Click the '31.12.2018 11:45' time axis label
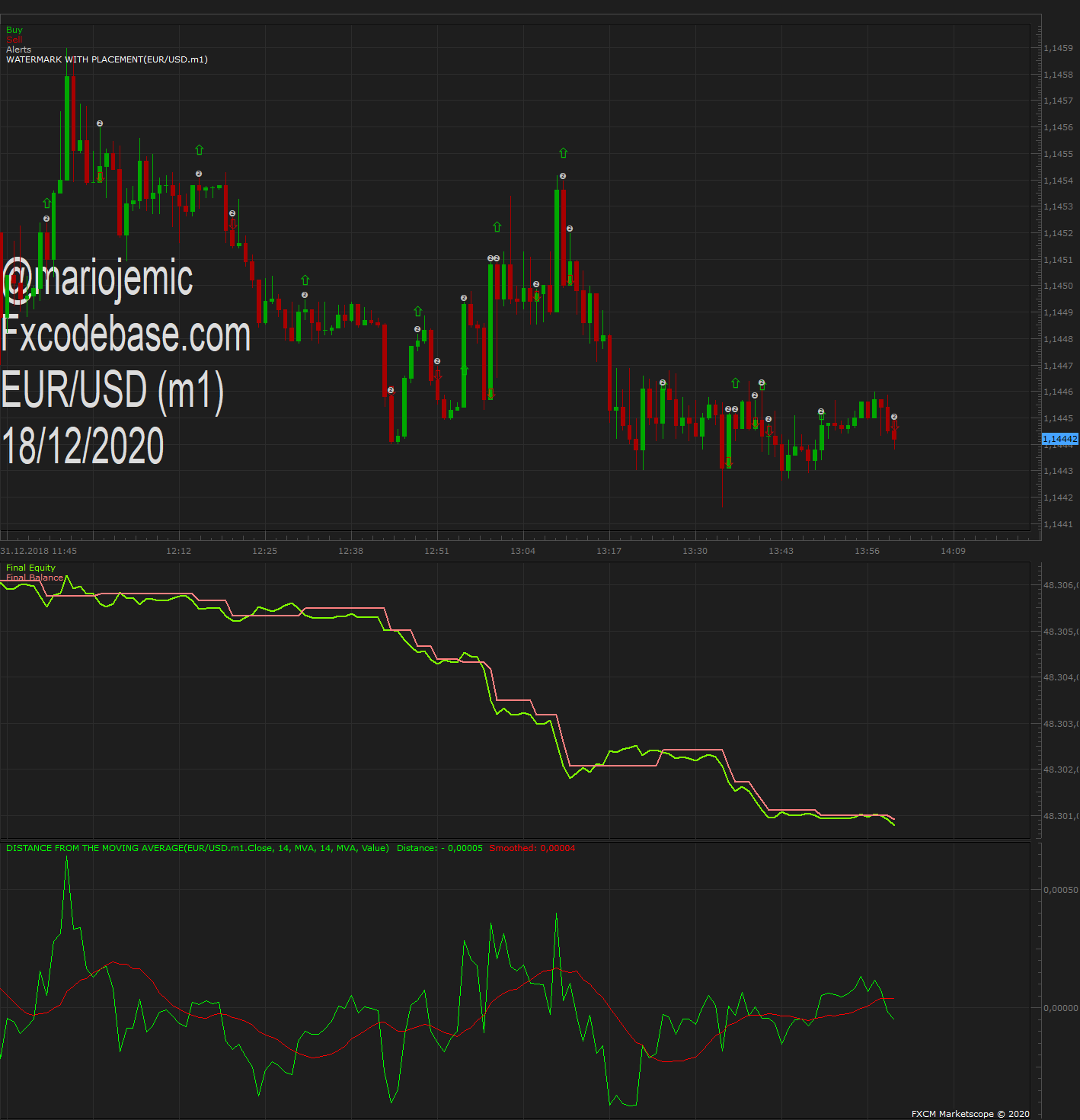This screenshot has height=1120, width=1080. (39, 551)
